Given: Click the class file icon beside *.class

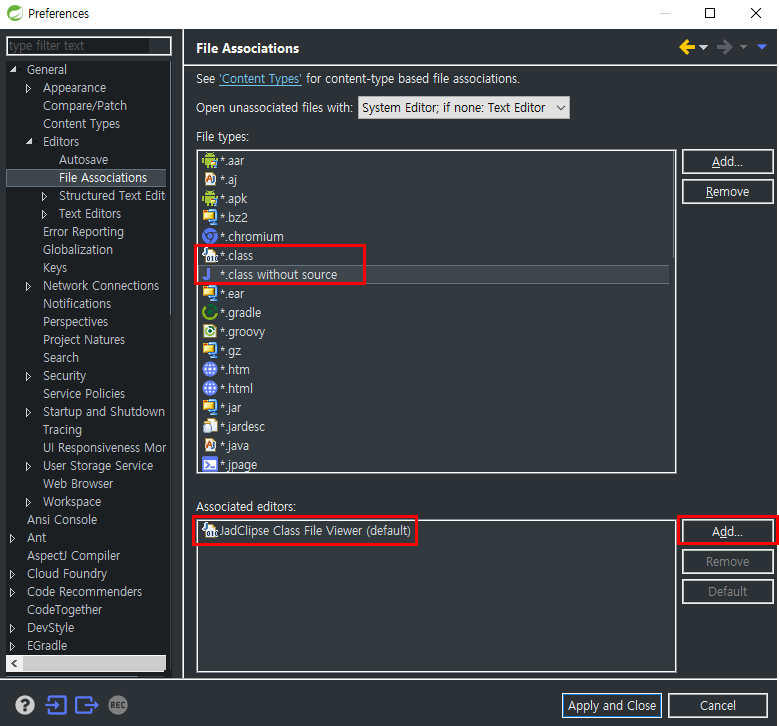Looking at the screenshot, I should (210, 255).
